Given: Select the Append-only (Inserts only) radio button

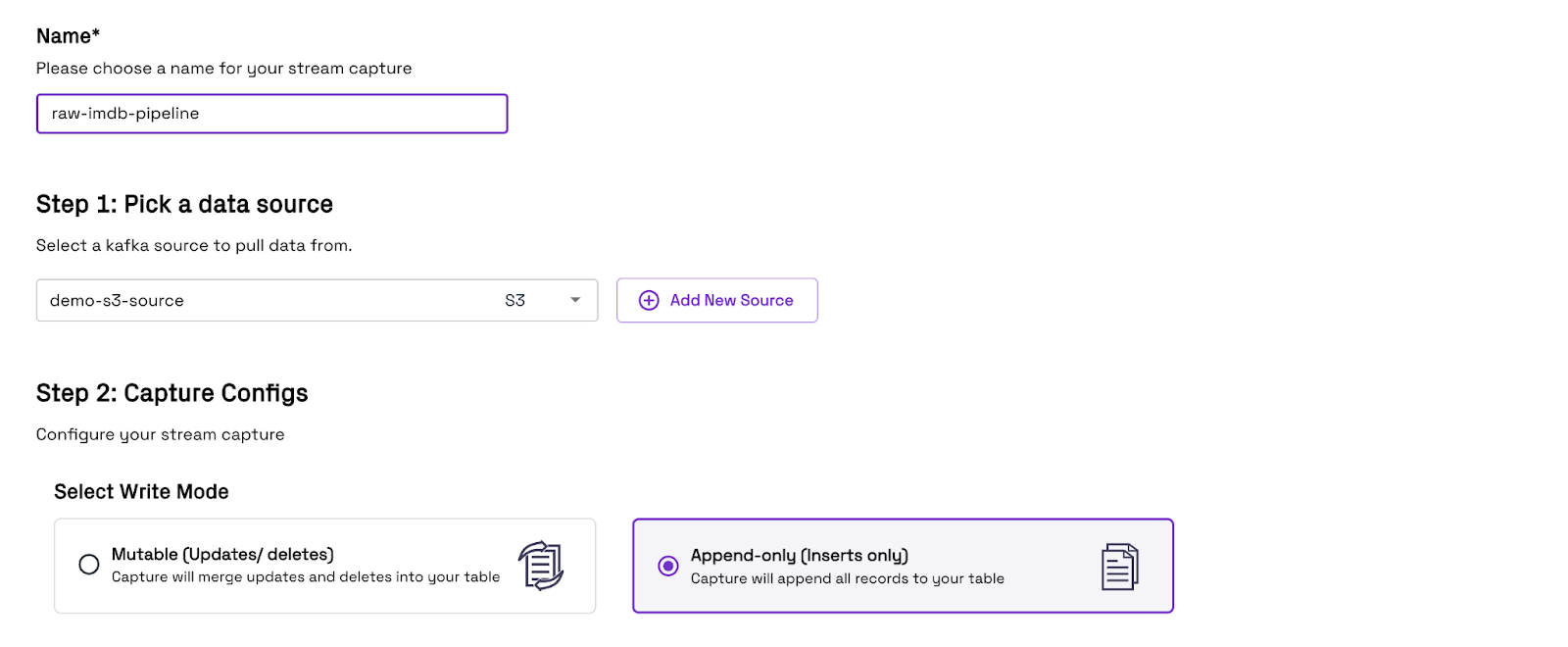Looking at the screenshot, I should [668, 566].
